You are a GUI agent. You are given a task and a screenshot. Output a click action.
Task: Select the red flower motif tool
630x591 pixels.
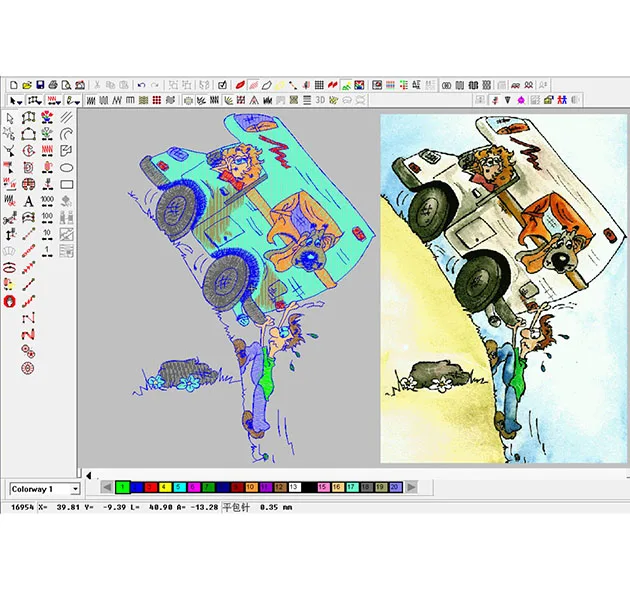pyautogui.click(x=47, y=117)
